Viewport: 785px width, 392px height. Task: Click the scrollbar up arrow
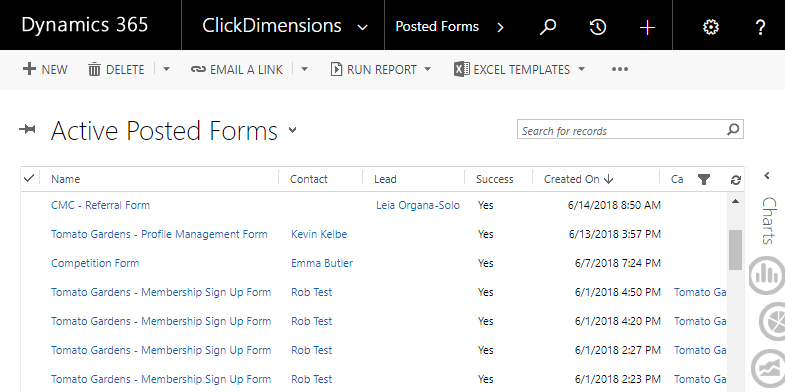coord(735,202)
